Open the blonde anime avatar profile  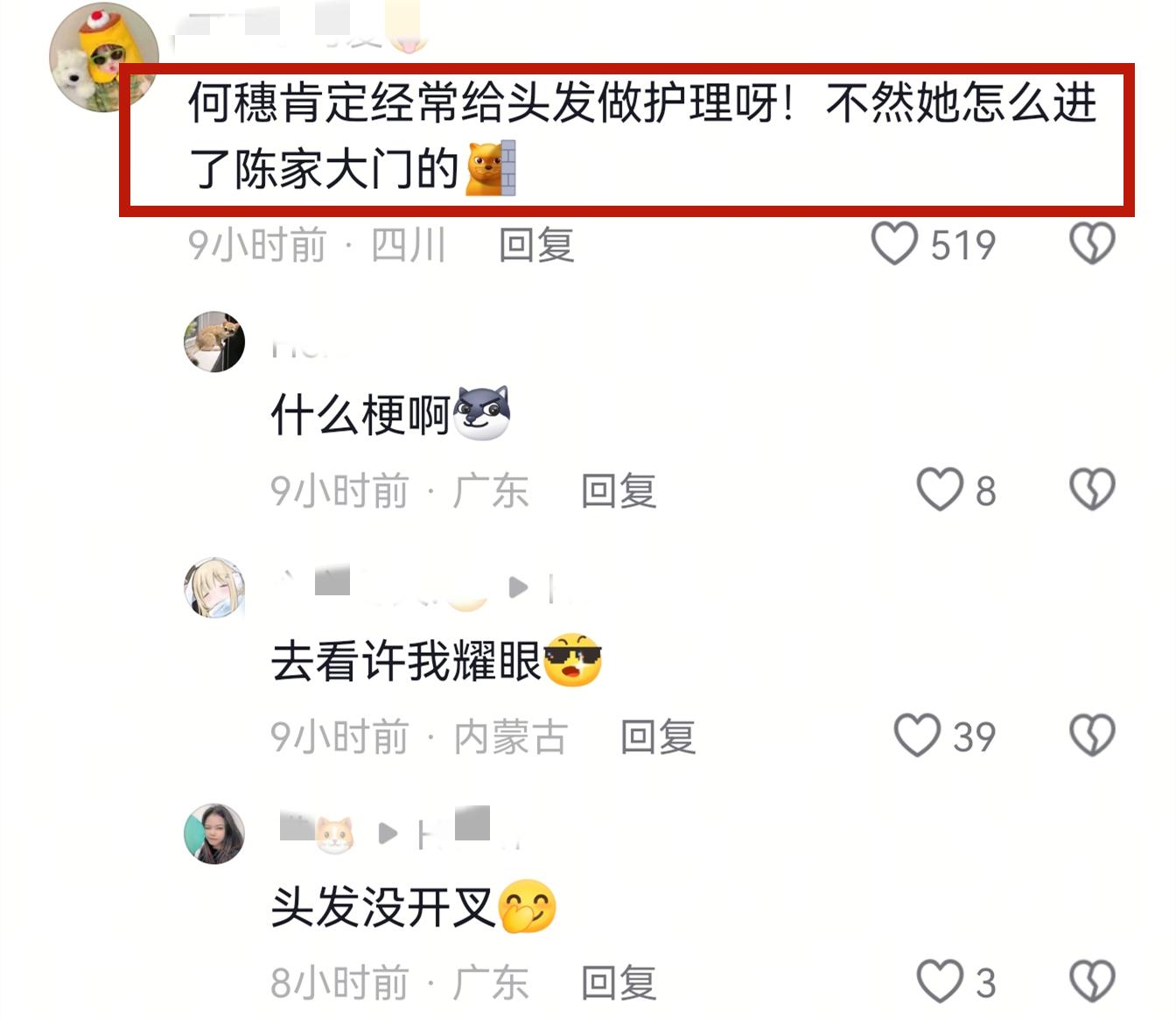click(x=214, y=587)
